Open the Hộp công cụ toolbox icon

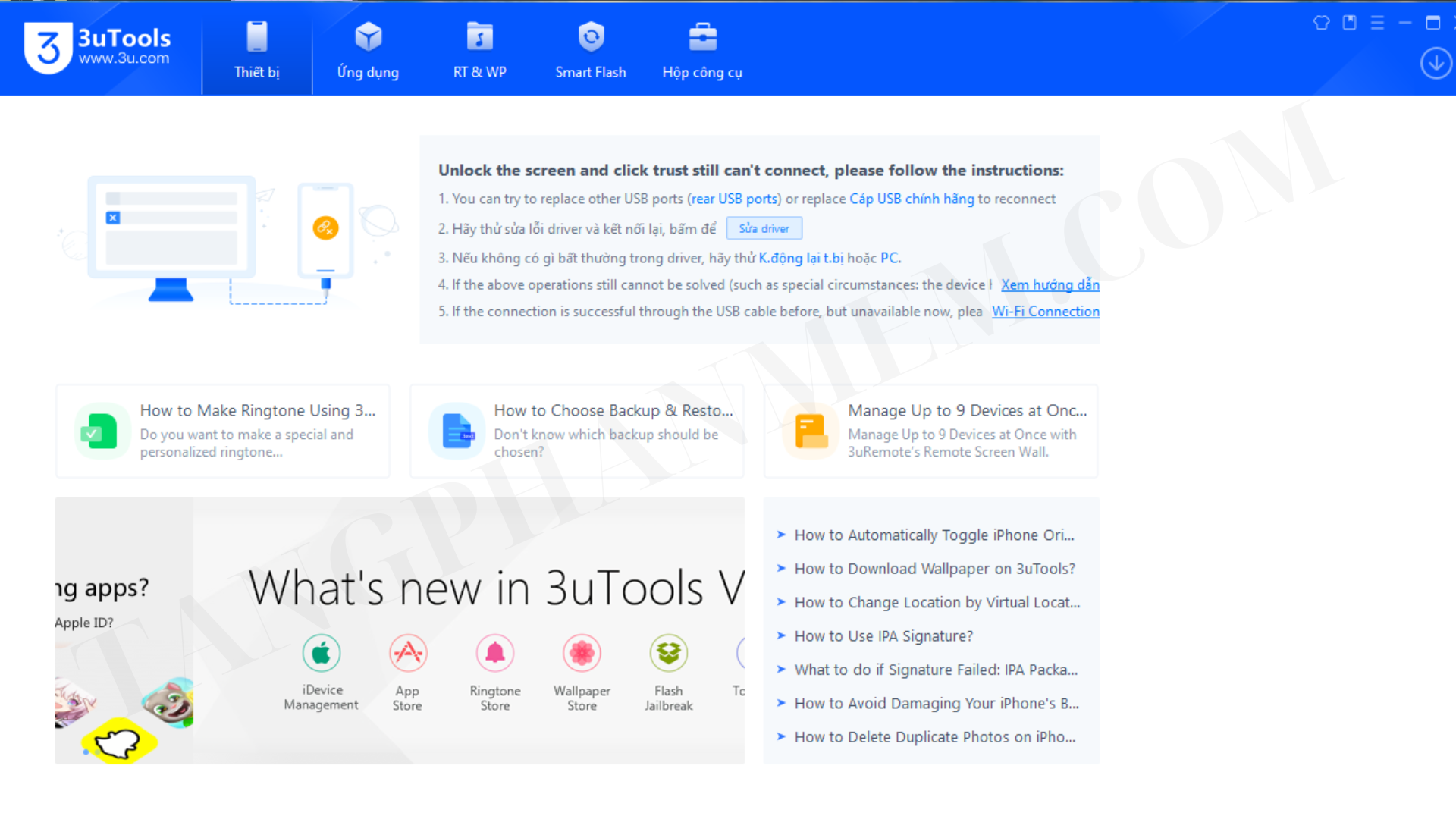(x=702, y=36)
